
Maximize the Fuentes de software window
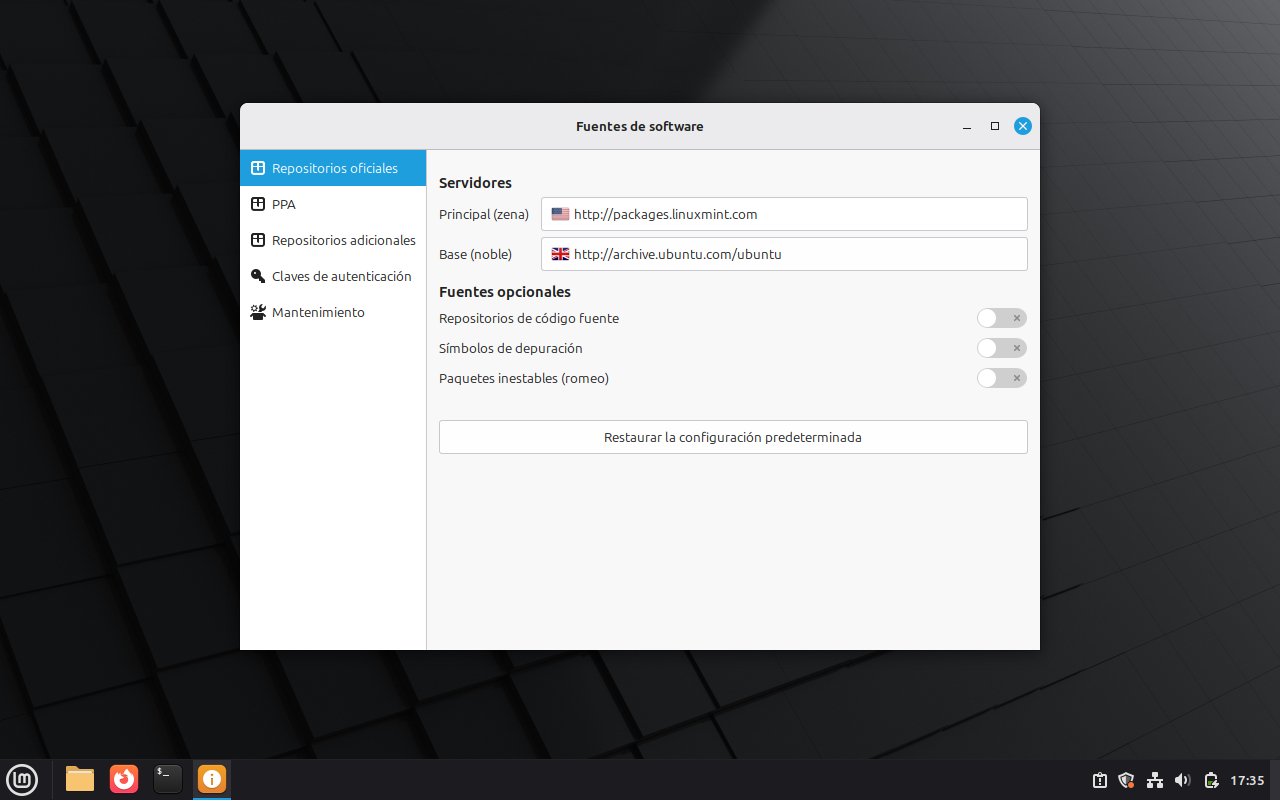coord(995,126)
